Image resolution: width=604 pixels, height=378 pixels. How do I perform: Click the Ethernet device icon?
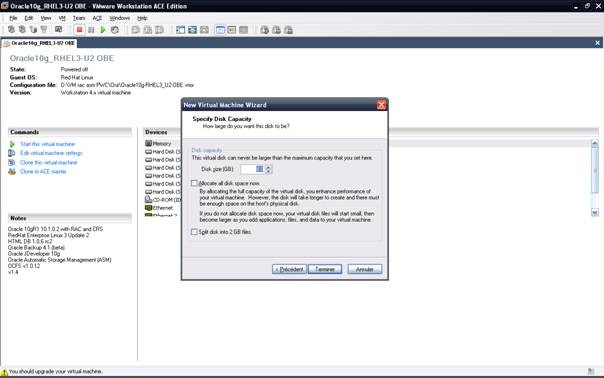(148, 208)
